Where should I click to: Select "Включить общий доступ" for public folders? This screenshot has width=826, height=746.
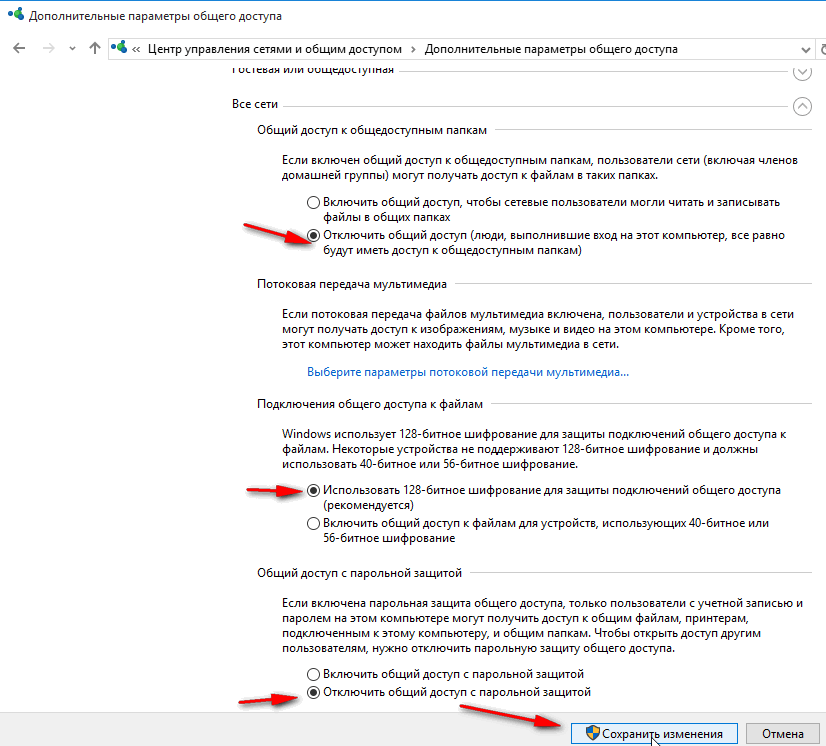click(314, 202)
